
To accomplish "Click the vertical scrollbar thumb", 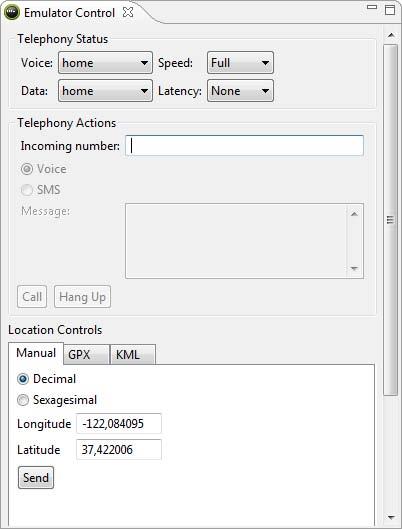I will (x=391, y=220).
